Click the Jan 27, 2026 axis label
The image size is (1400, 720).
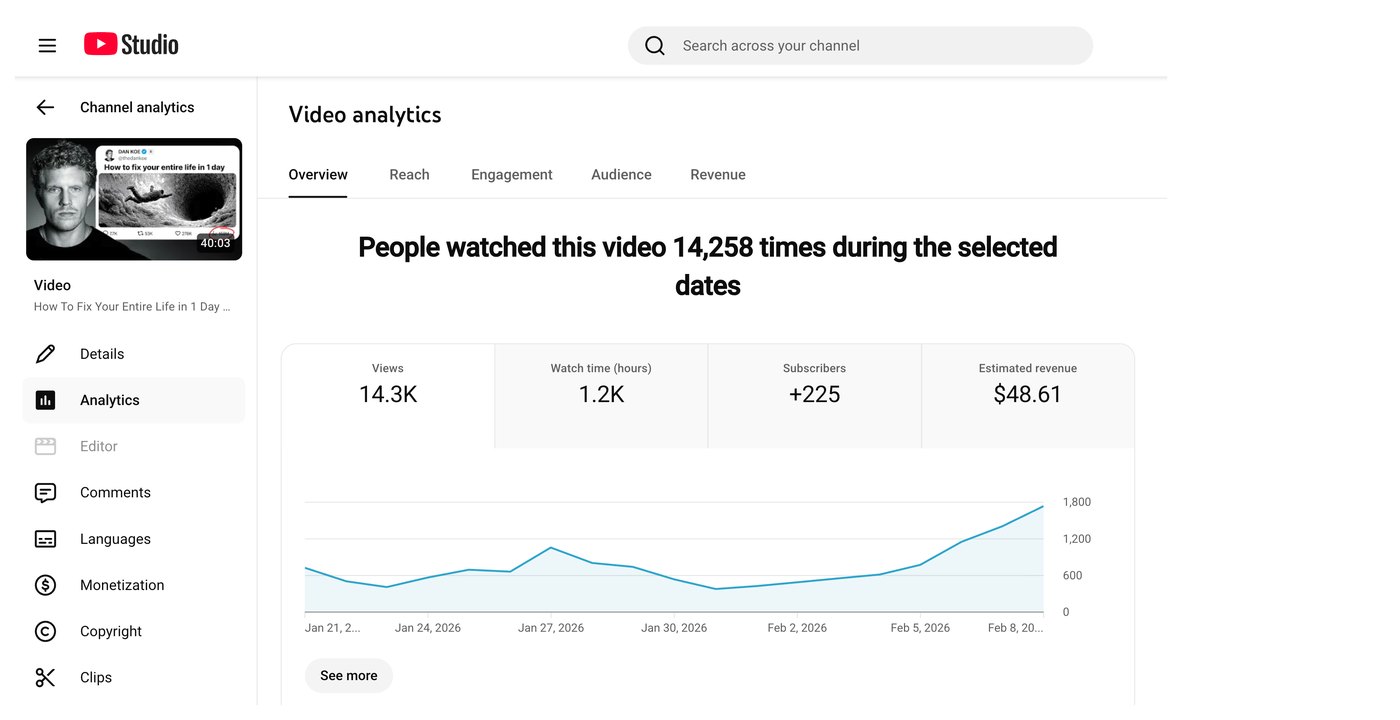pyautogui.click(x=551, y=628)
